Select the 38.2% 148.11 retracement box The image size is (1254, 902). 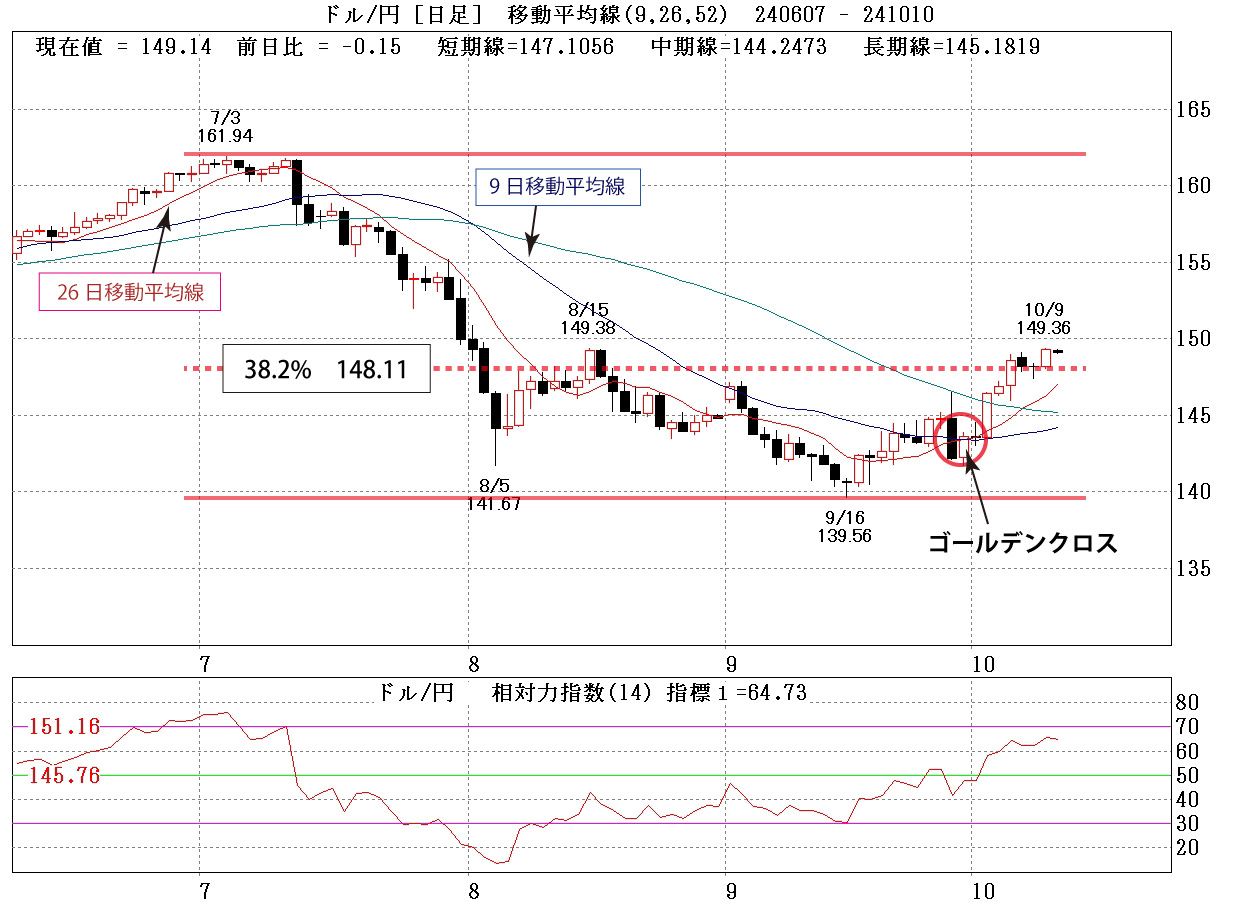coord(326,369)
